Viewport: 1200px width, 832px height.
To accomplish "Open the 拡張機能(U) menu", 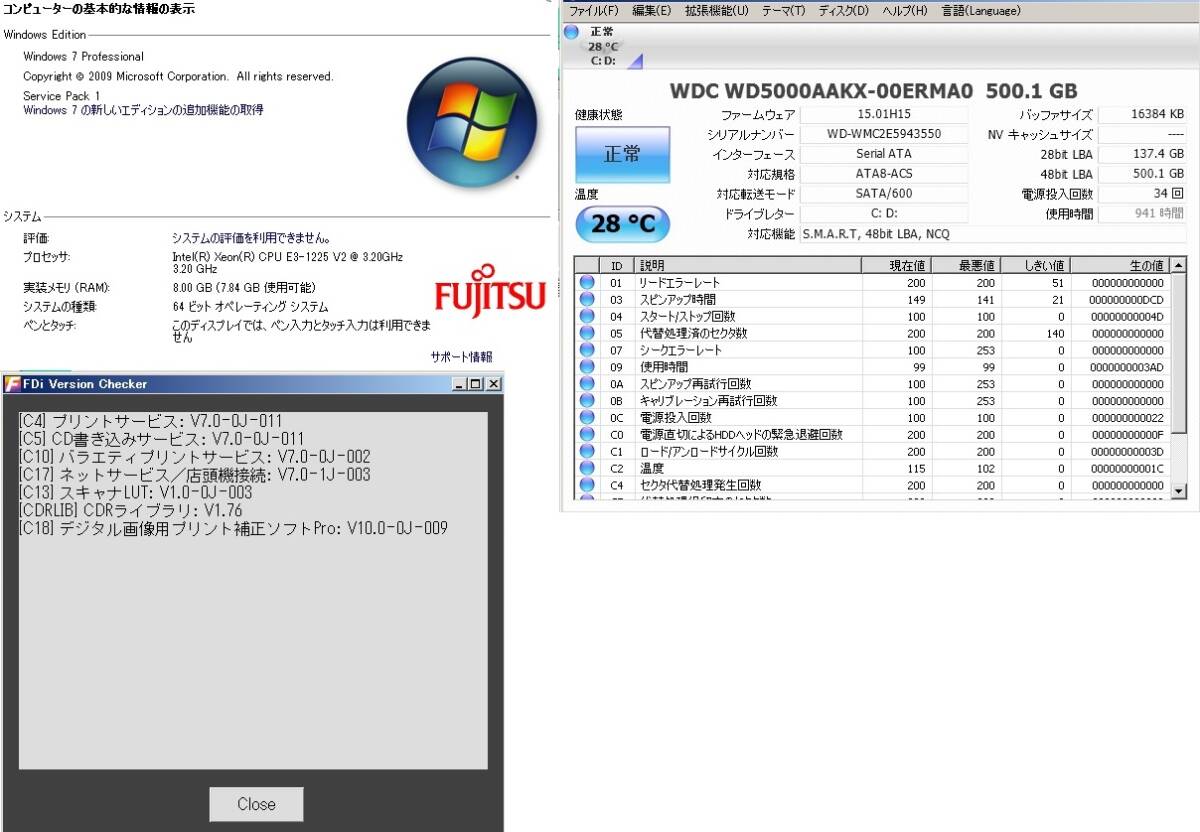I will coord(716,11).
